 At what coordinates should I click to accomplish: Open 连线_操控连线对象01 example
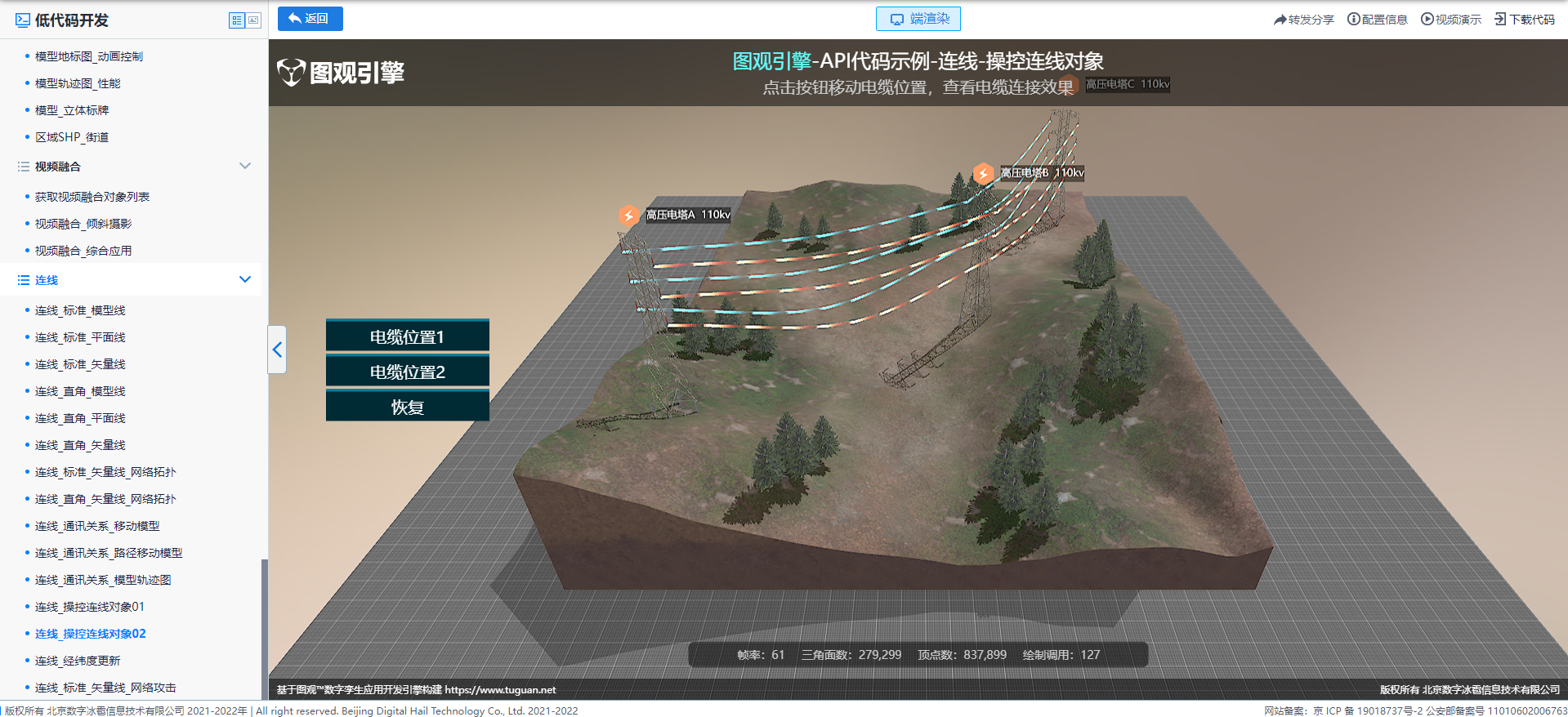90,607
